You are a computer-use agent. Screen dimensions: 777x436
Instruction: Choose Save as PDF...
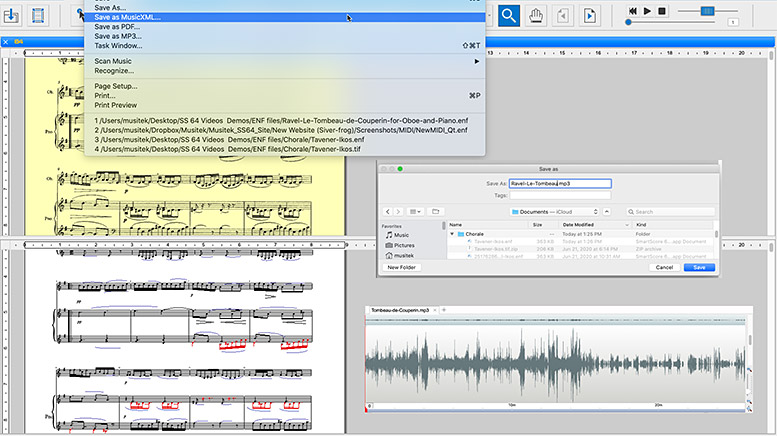[x=285, y=27]
